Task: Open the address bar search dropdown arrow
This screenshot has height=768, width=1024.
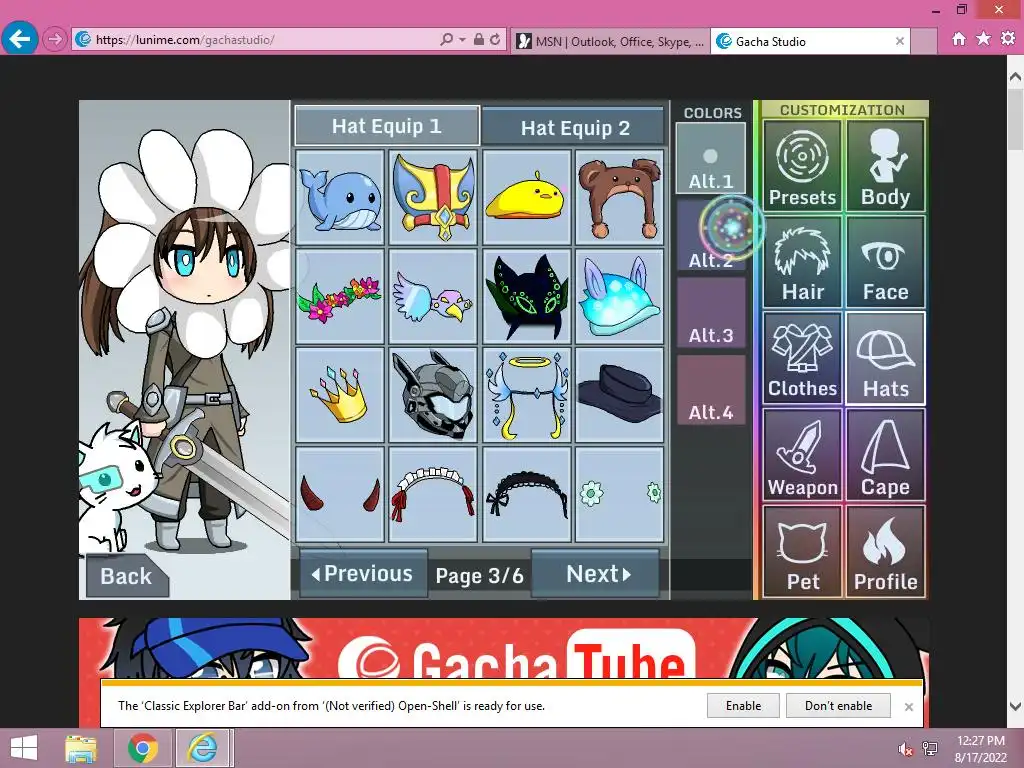Action: coord(462,40)
